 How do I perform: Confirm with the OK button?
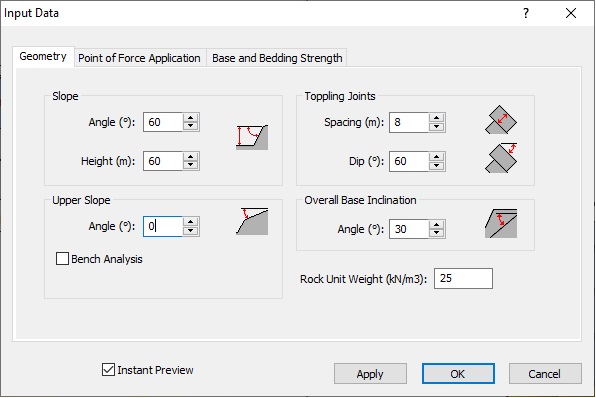(x=458, y=374)
